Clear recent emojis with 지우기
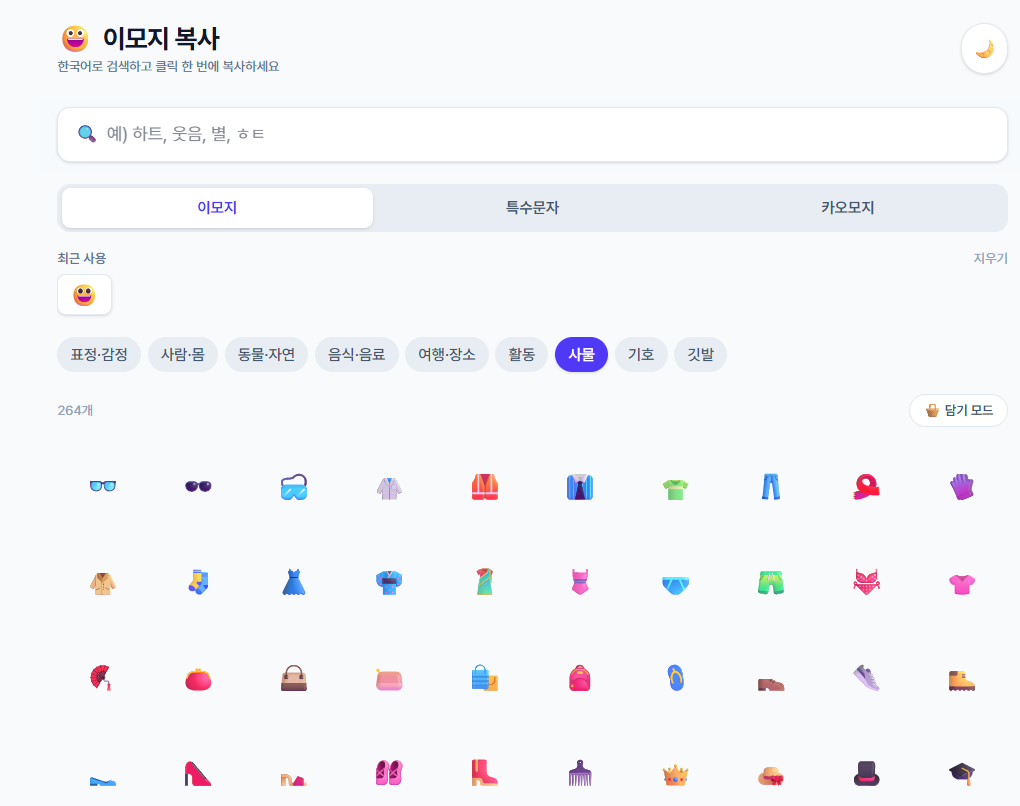The width and height of the screenshot is (1020, 806). click(x=990, y=258)
